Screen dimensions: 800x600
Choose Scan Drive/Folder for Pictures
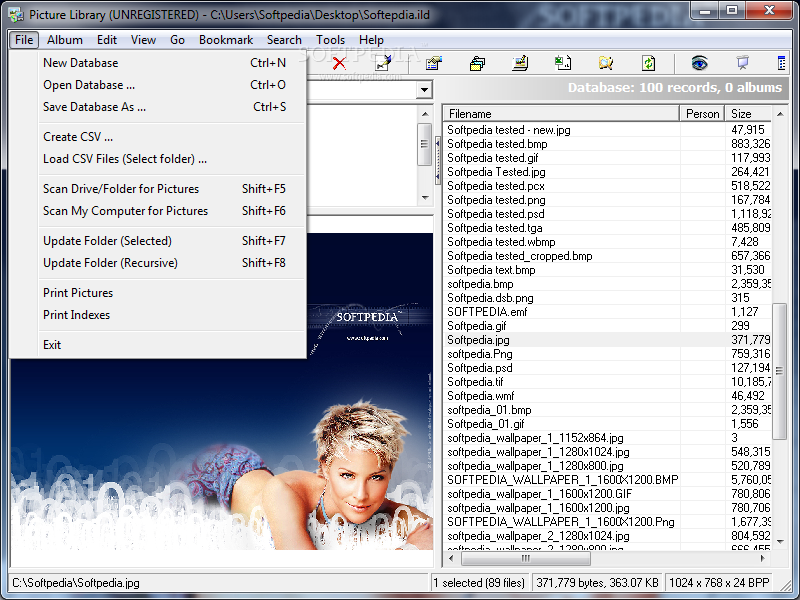(158, 189)
